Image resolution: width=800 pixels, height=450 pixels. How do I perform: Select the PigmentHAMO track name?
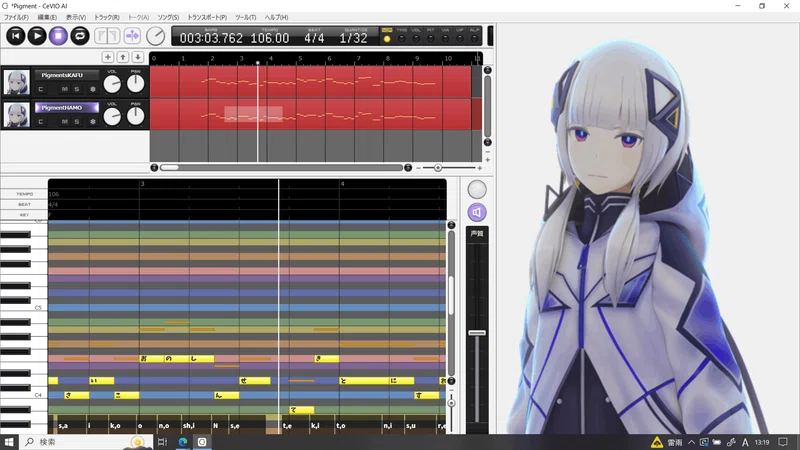point(66,108)
